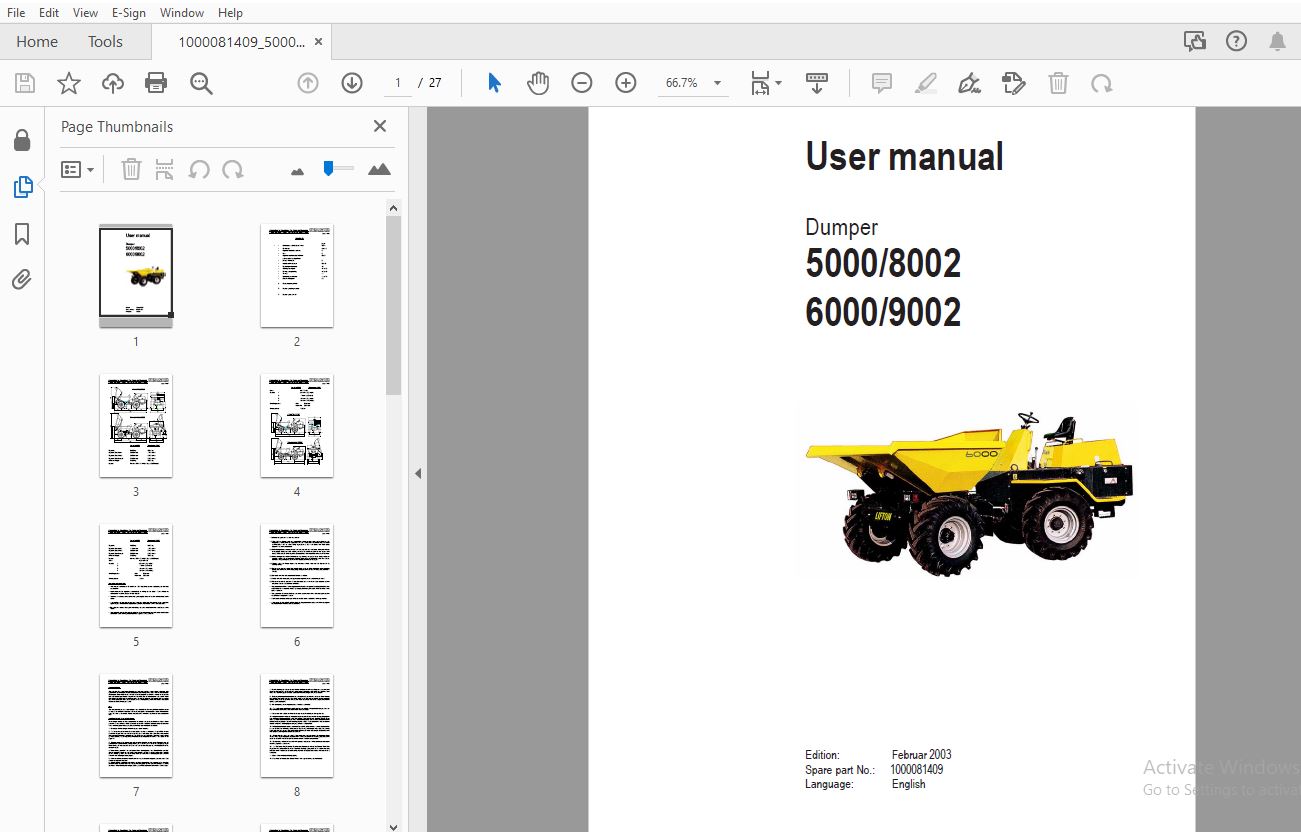Select page 2 thumbnail
This screenshot has width=1301, height=832.
[297, 275]
